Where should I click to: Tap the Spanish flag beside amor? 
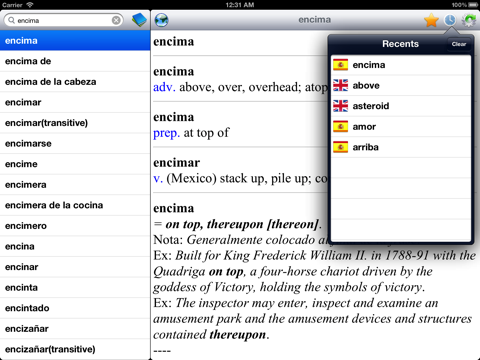click(340, 127)
